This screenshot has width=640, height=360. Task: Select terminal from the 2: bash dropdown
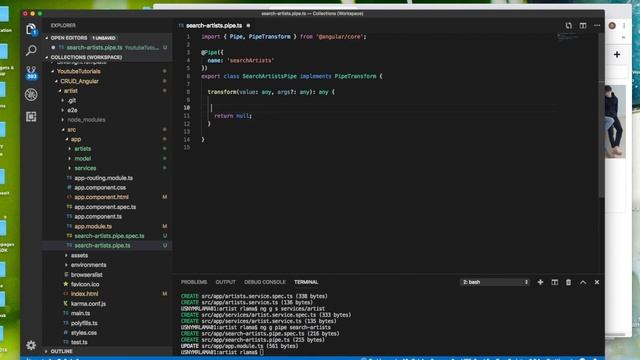pyautogui.click(x=495, y=282)
